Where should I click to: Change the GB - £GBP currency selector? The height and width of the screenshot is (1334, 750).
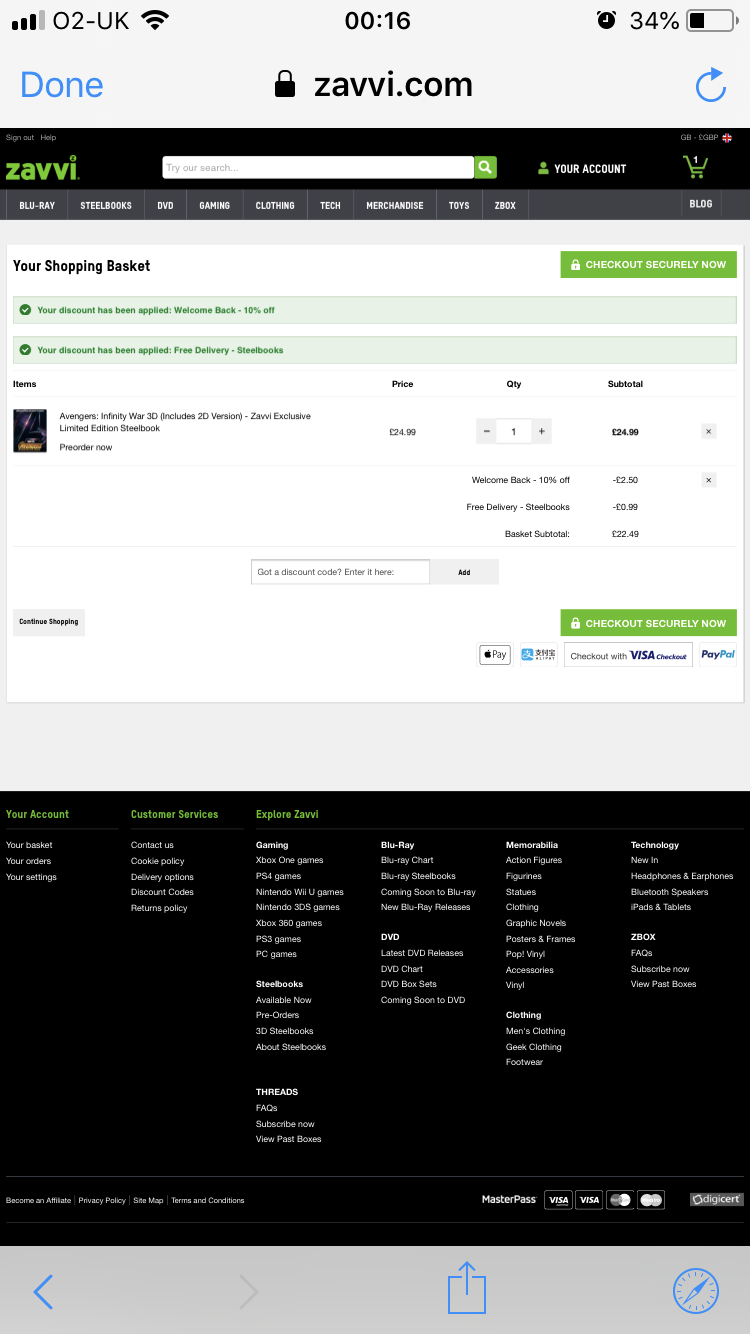coord(706,138)
